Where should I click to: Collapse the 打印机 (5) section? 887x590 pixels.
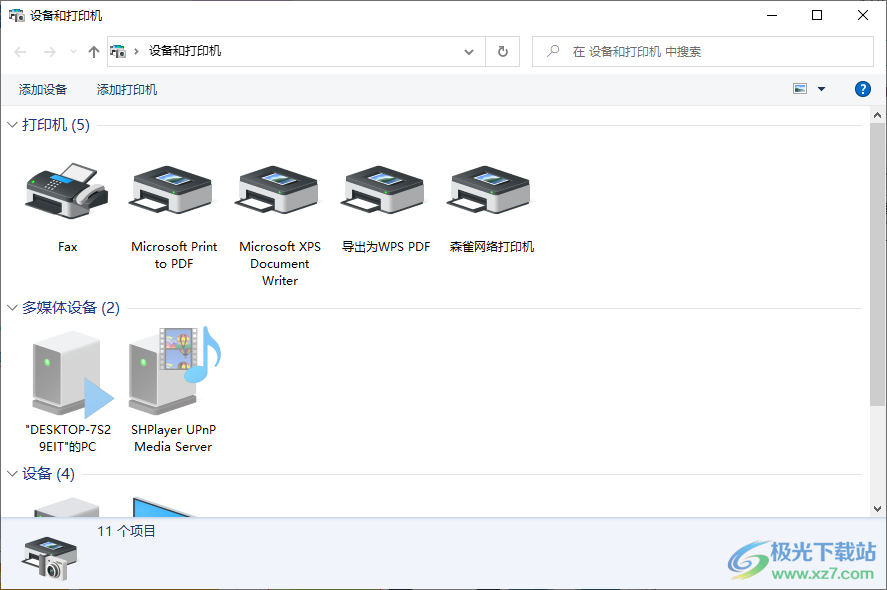click(10, 125)
